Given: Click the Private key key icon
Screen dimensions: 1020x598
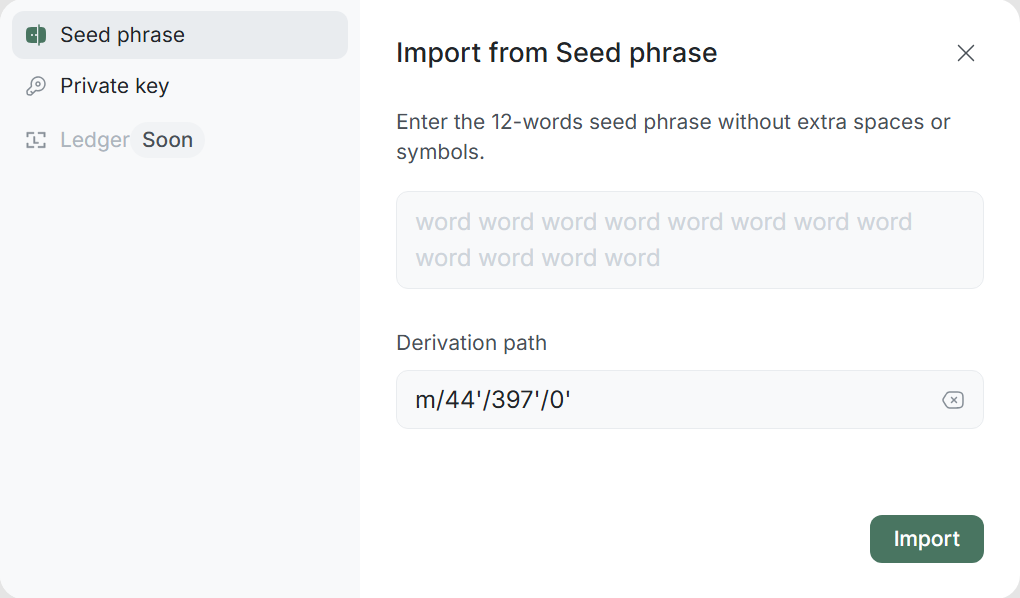Looking at the screenshot, I should click(x=36, y=86).
